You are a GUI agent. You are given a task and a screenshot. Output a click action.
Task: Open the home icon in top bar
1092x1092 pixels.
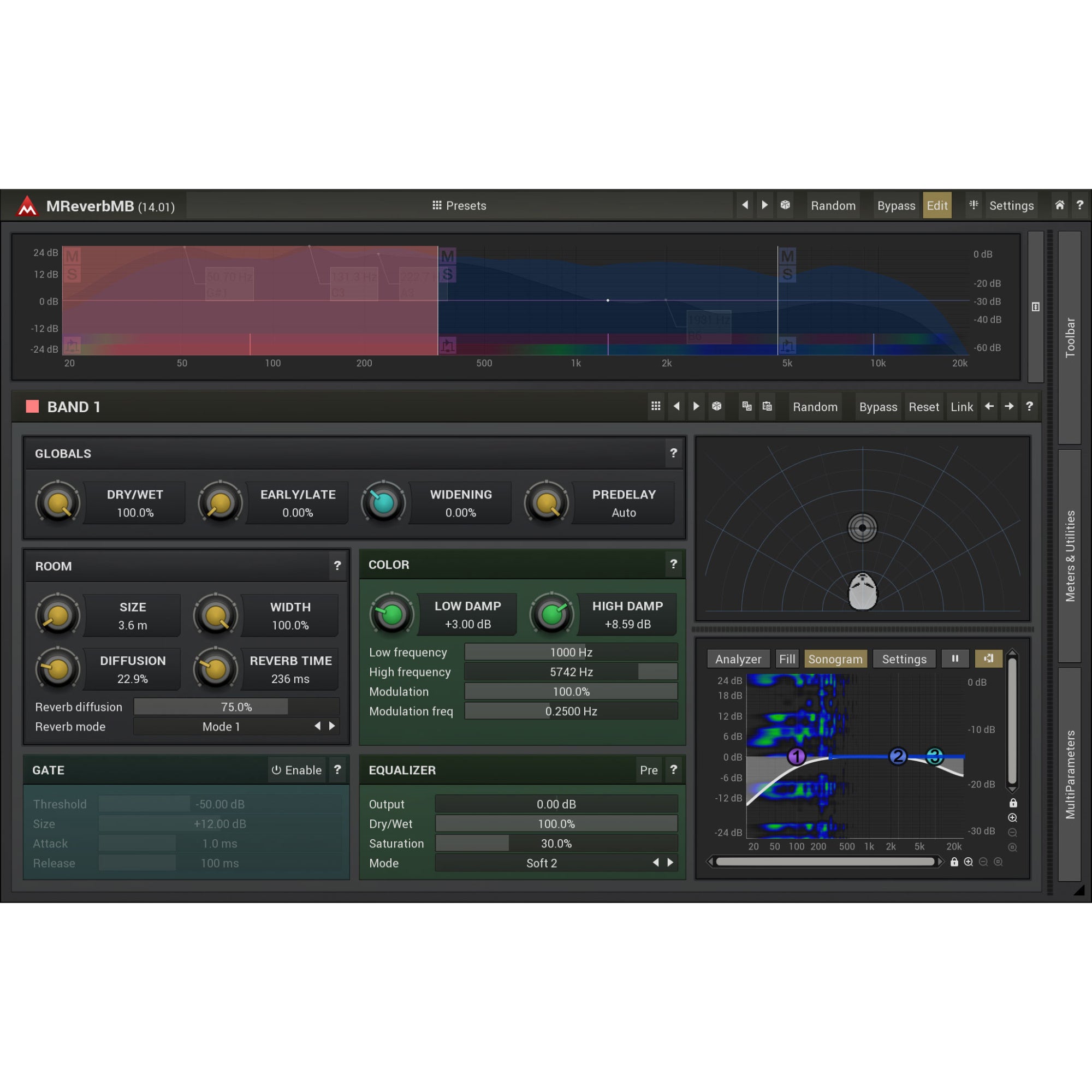1059,205
